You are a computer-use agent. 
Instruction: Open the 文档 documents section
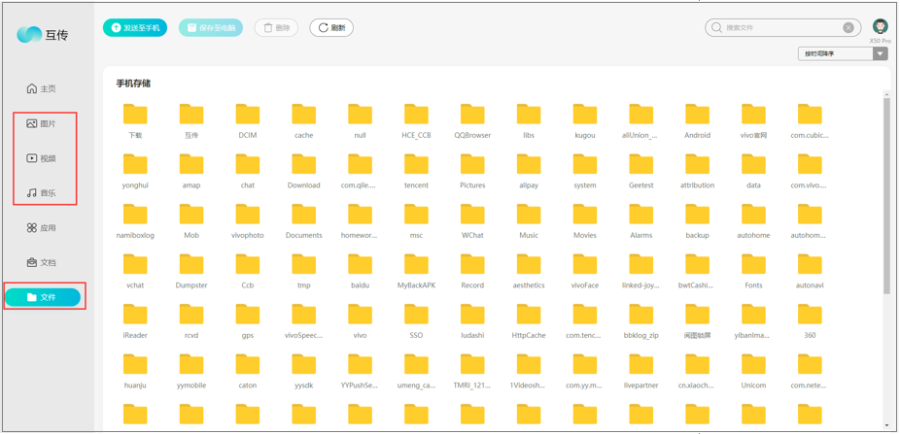click(x=41, y=262)
